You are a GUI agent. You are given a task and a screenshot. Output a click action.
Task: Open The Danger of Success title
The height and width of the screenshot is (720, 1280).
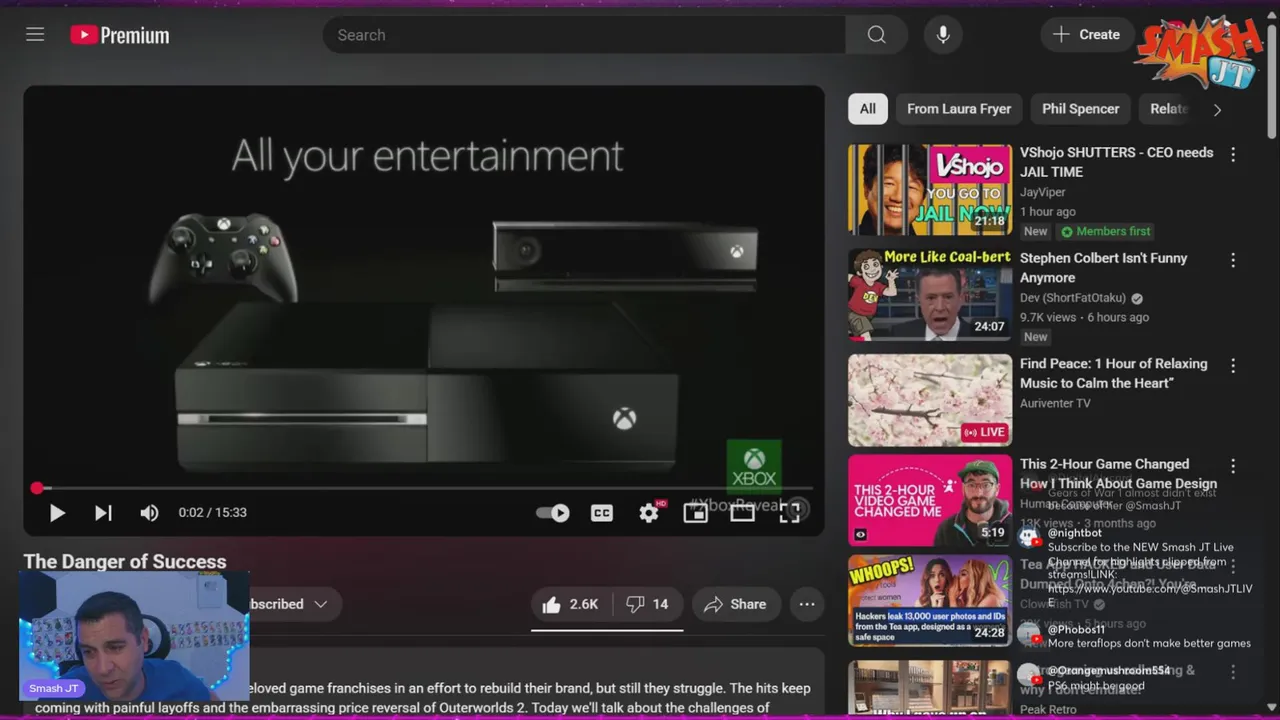click(125, 562)
